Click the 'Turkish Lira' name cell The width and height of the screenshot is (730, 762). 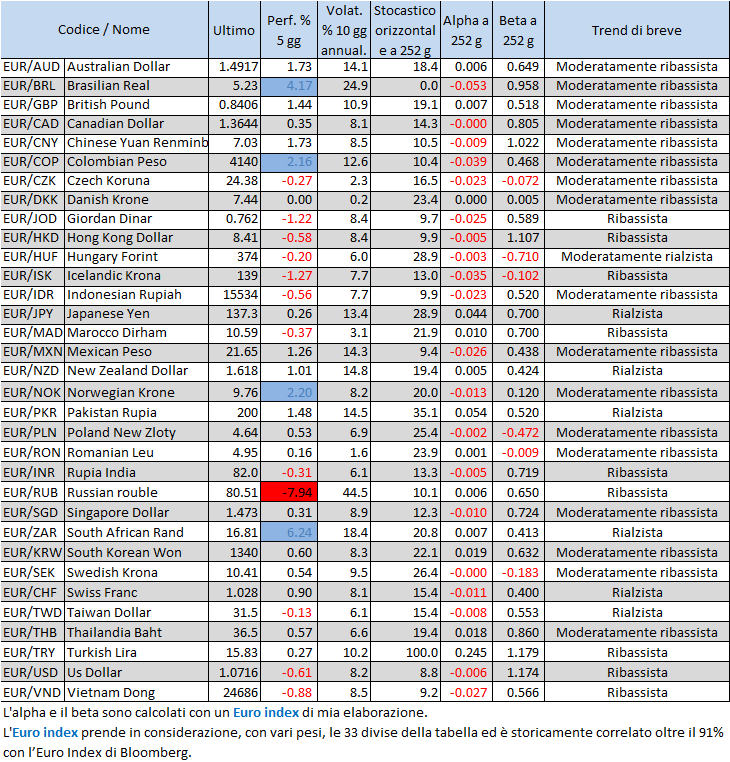point(137,652)
